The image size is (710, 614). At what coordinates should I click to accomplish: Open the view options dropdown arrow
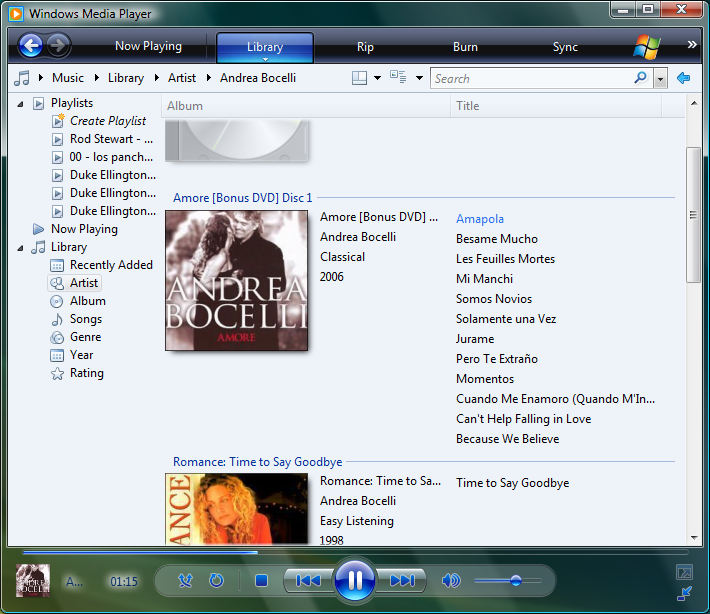[x=419, y=78]
